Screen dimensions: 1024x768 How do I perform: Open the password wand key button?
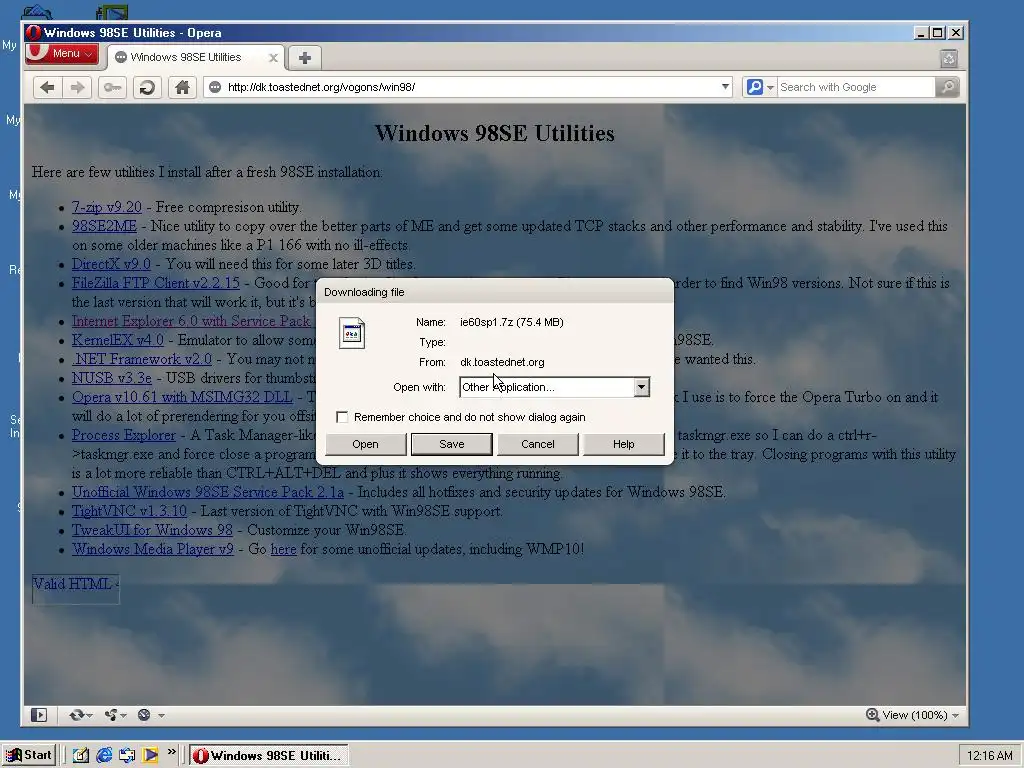pos(112,87)
